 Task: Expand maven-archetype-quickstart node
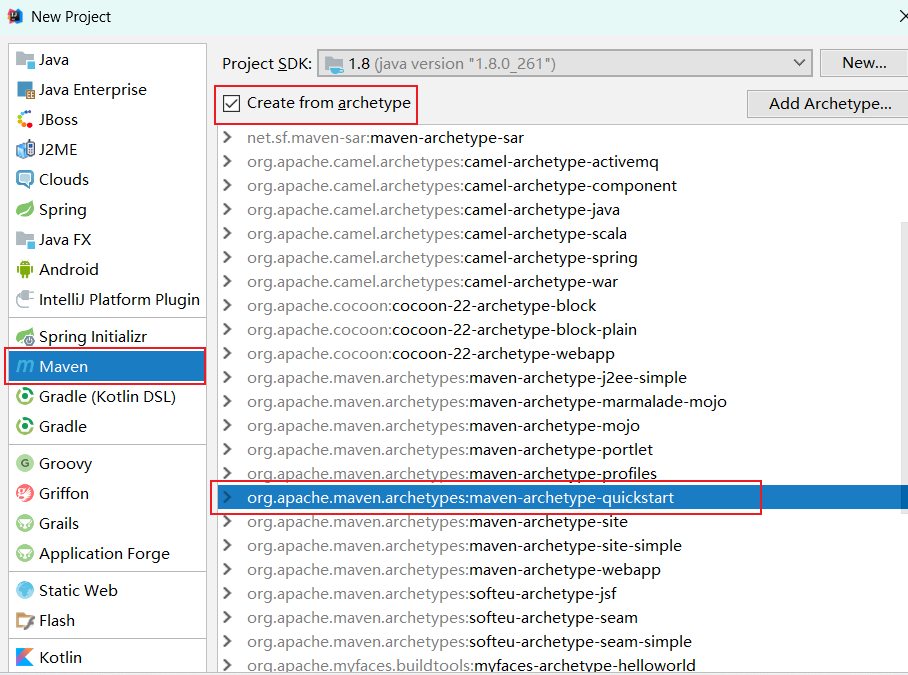click(228, 497)
